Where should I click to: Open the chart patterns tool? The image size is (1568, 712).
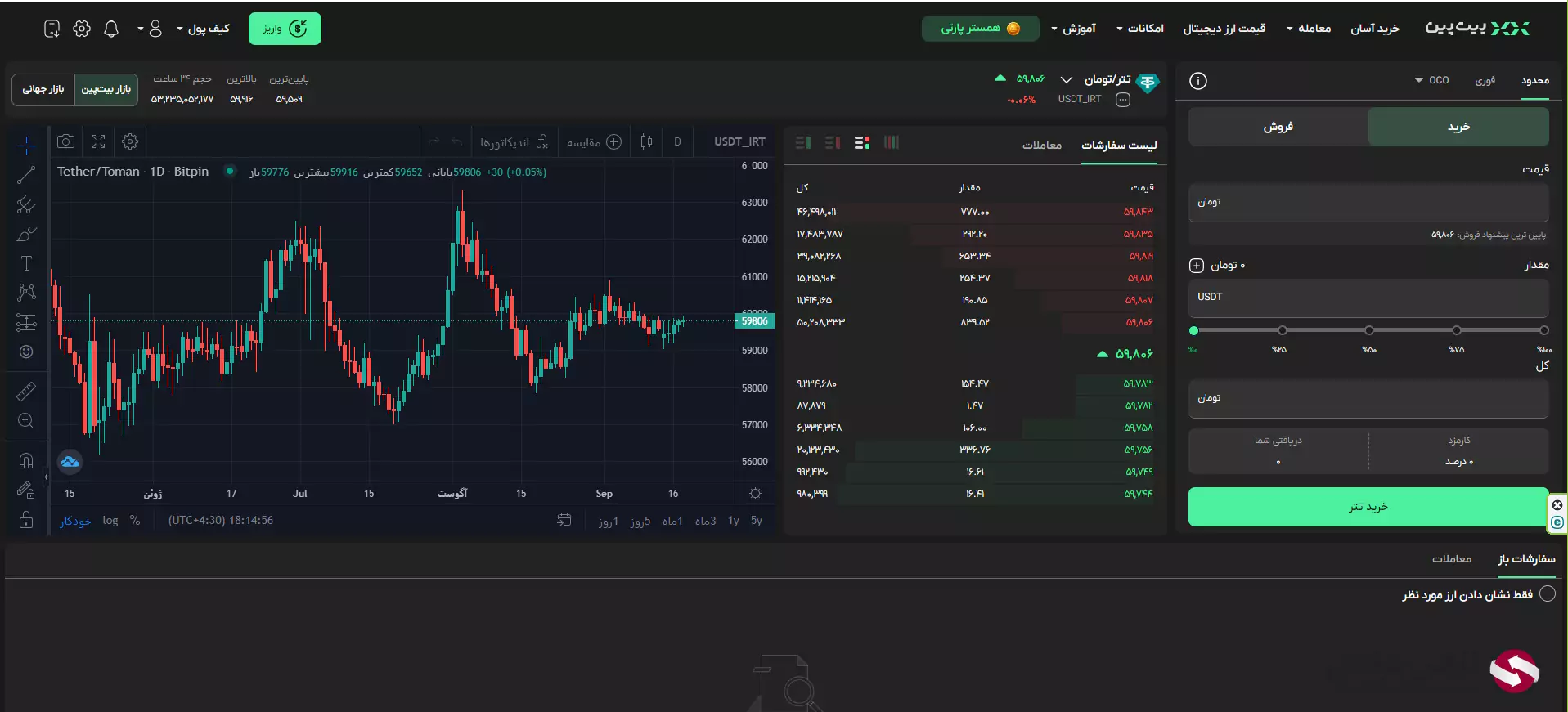click(26, 293)
